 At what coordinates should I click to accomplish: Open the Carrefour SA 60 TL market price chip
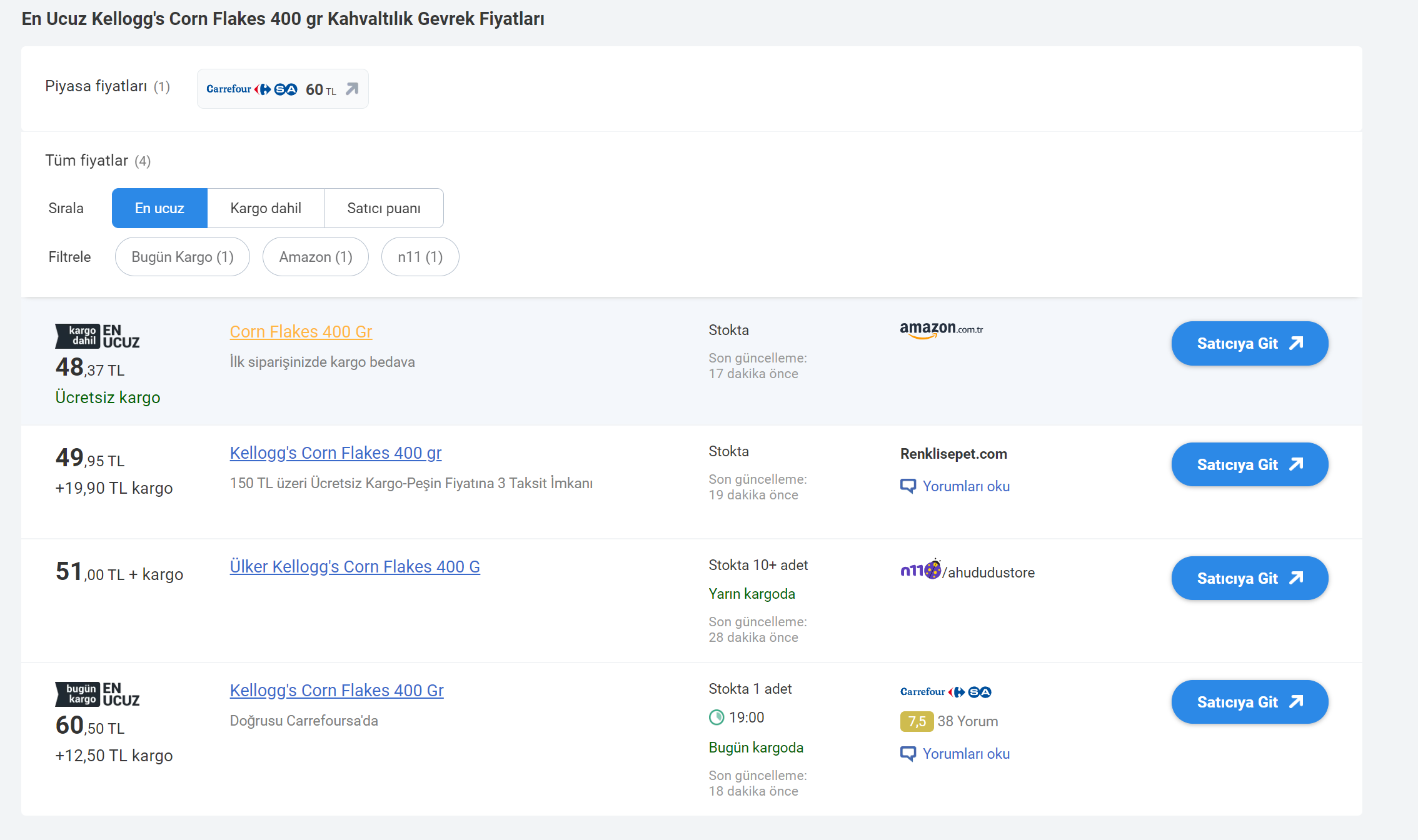283,89
